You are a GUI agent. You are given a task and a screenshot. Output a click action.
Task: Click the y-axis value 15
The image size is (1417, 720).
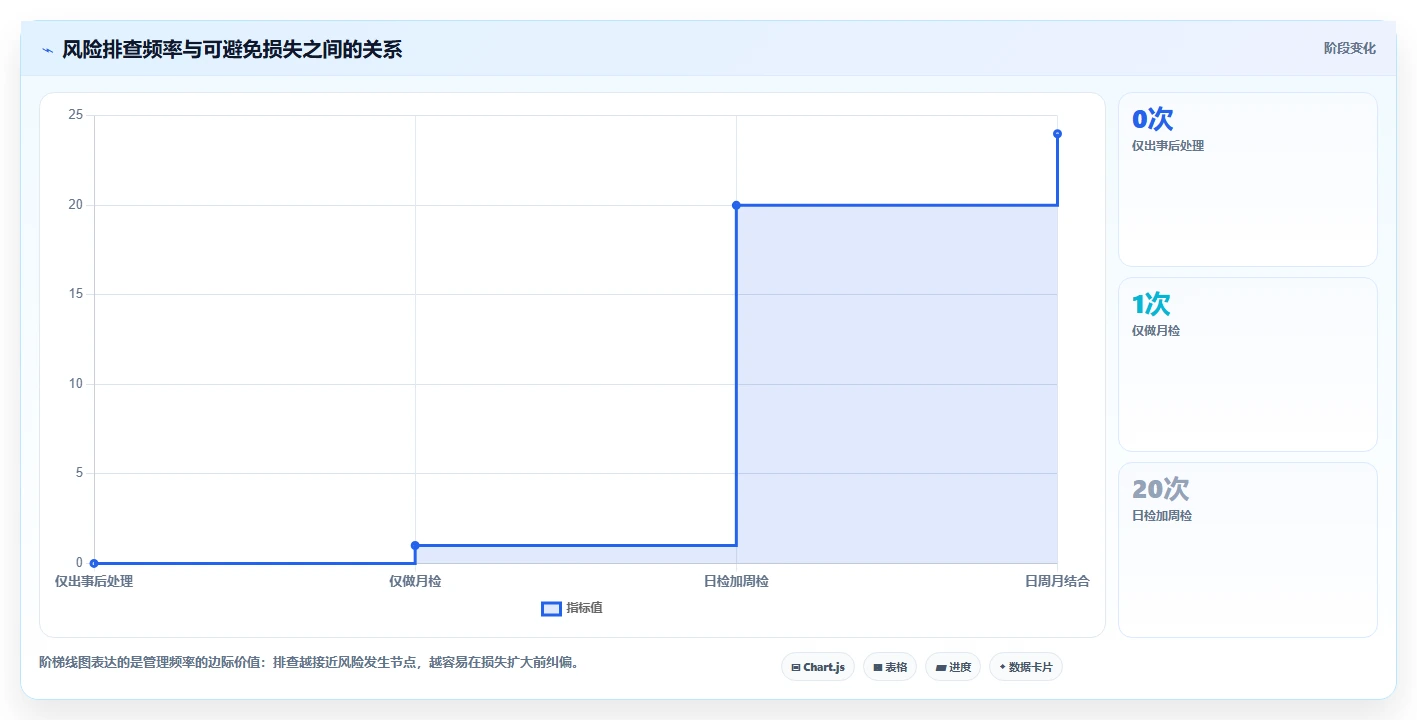tap(75, 294)
